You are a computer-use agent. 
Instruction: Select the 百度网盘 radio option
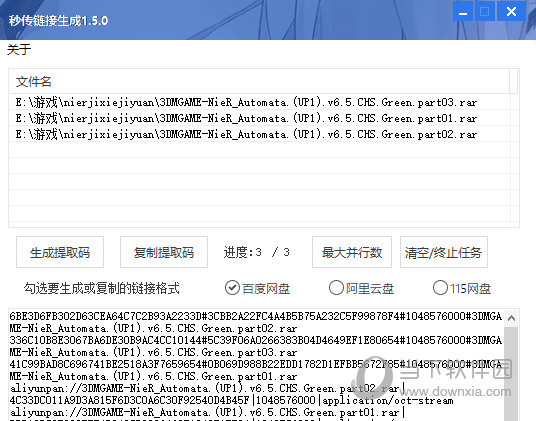(257, 288)
